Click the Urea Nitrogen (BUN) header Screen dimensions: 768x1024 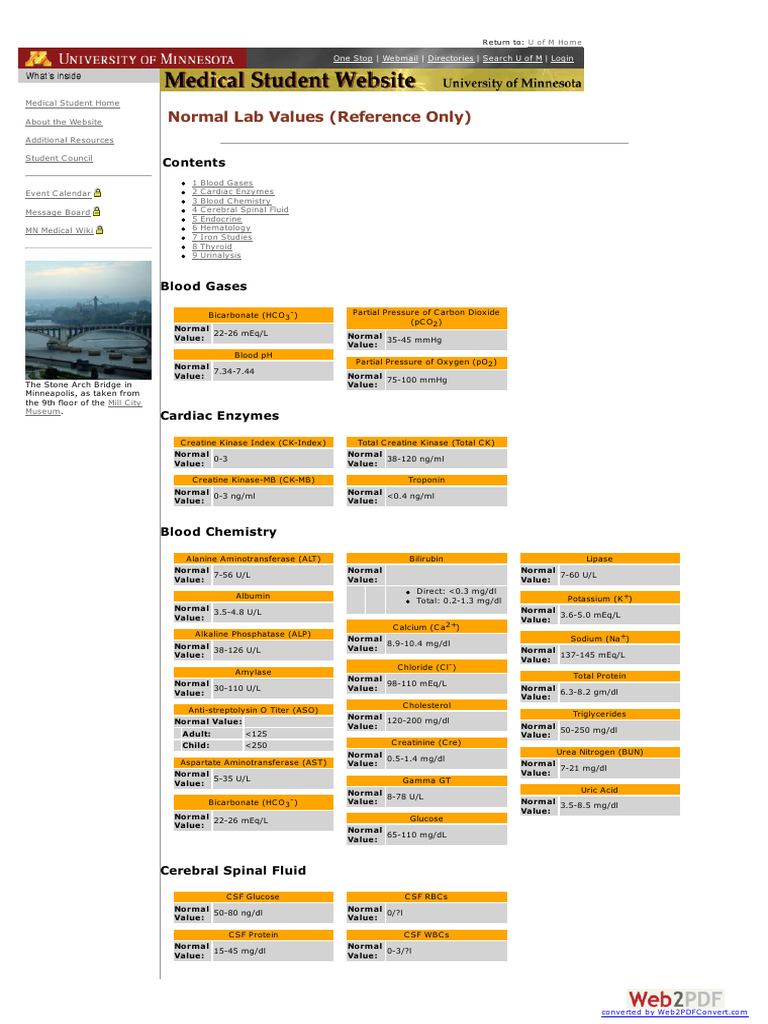coord(600,752)
